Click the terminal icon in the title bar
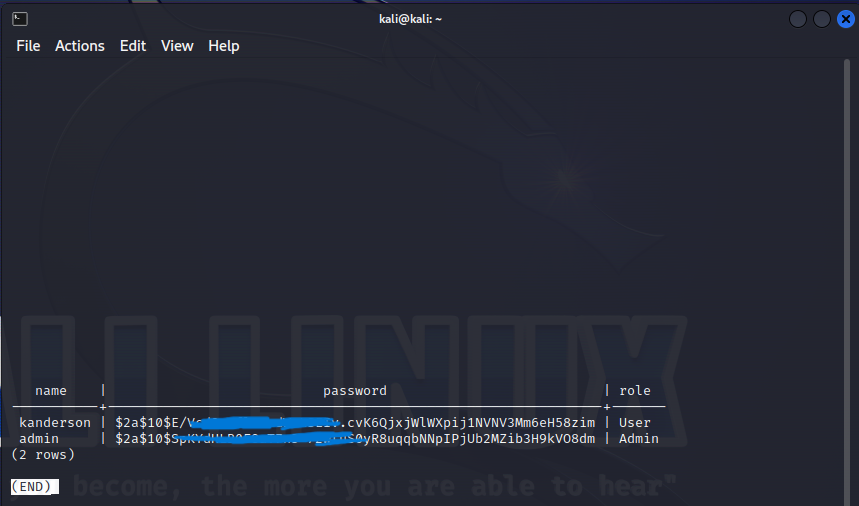This screenshot has height=506, width=859. (20, 19)
